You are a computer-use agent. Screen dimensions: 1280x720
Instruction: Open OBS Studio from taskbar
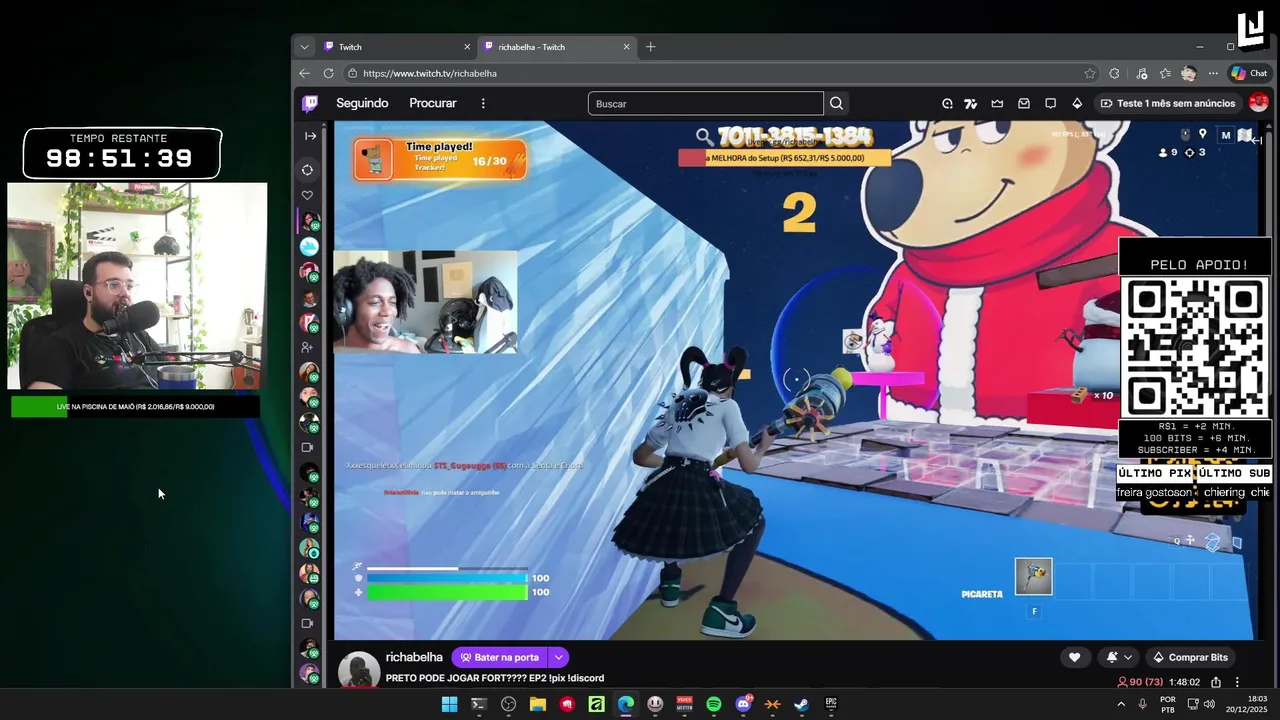pyautogui.click(x=508, y=704)
